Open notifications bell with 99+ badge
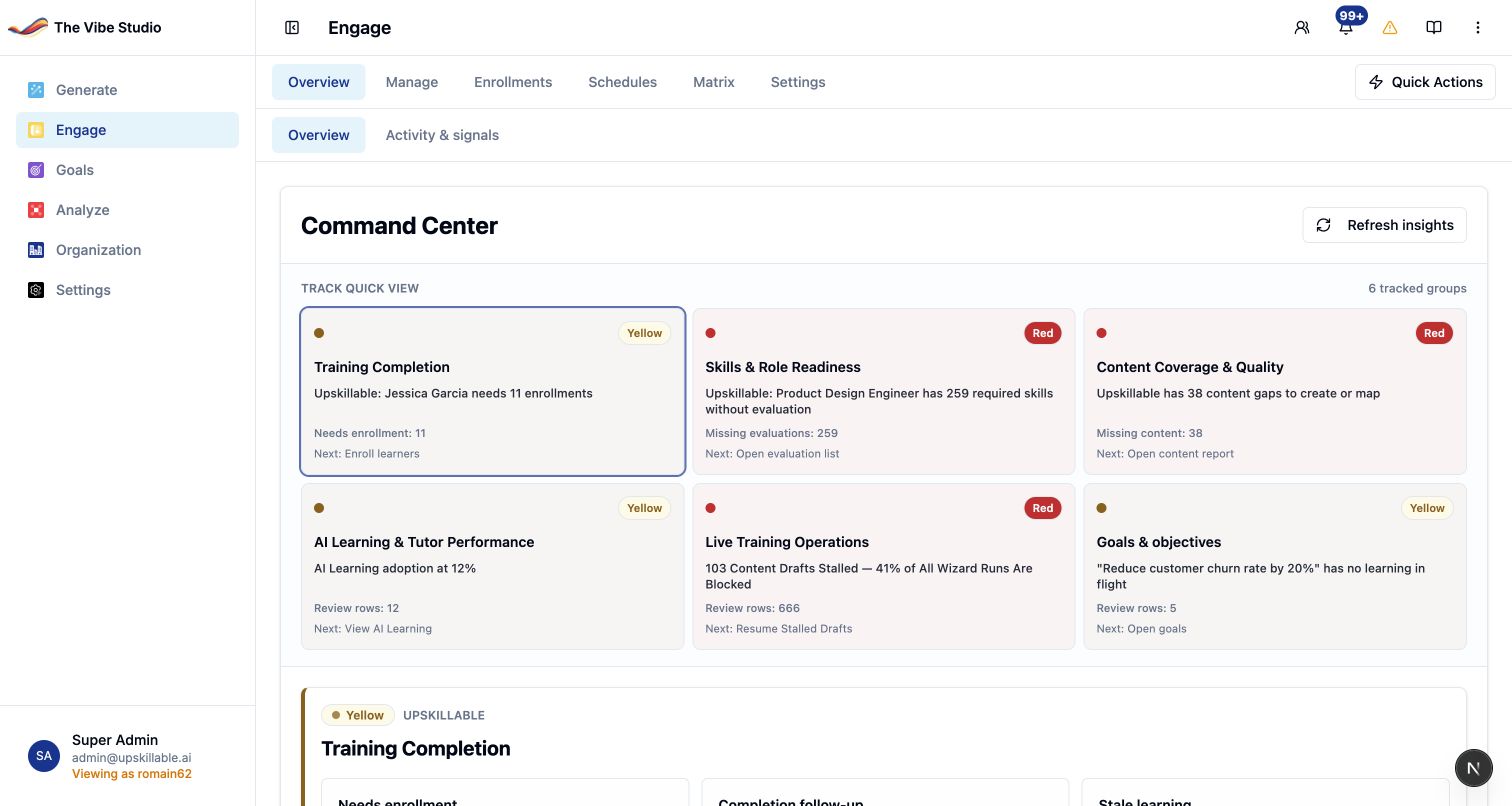The width and height of the screenshot is (1512, 806). pyautogui.click(x=1346, y=28)
